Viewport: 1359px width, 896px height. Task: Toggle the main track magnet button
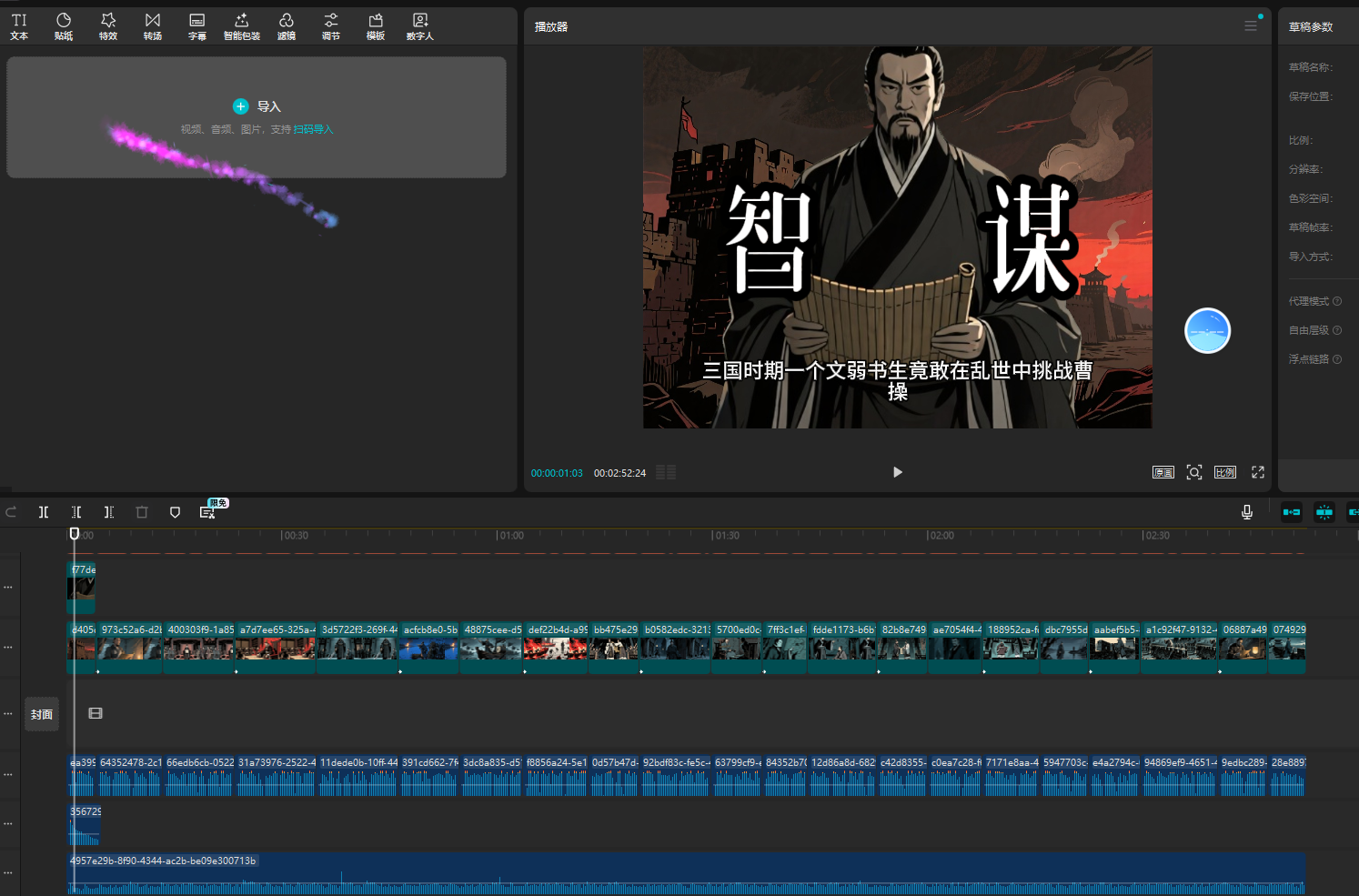[x=1291, y=512]
